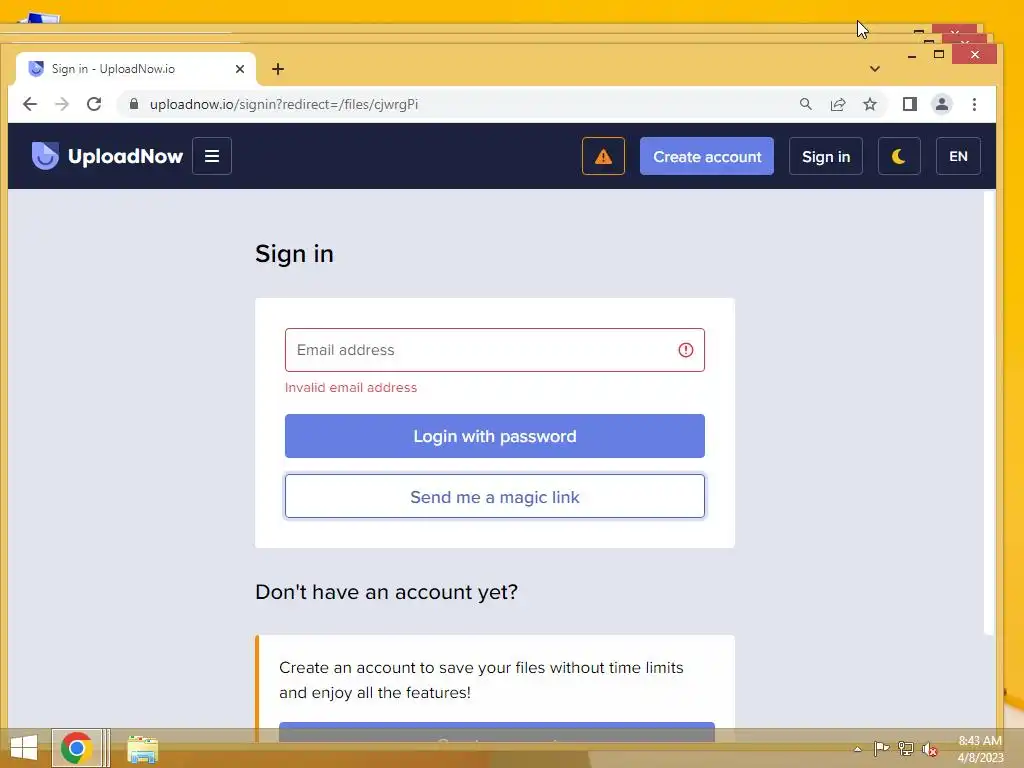Click the zoom magnifier icon in address bar
Viewport: 1024px width, 768px height.
[x=805, y=104]
